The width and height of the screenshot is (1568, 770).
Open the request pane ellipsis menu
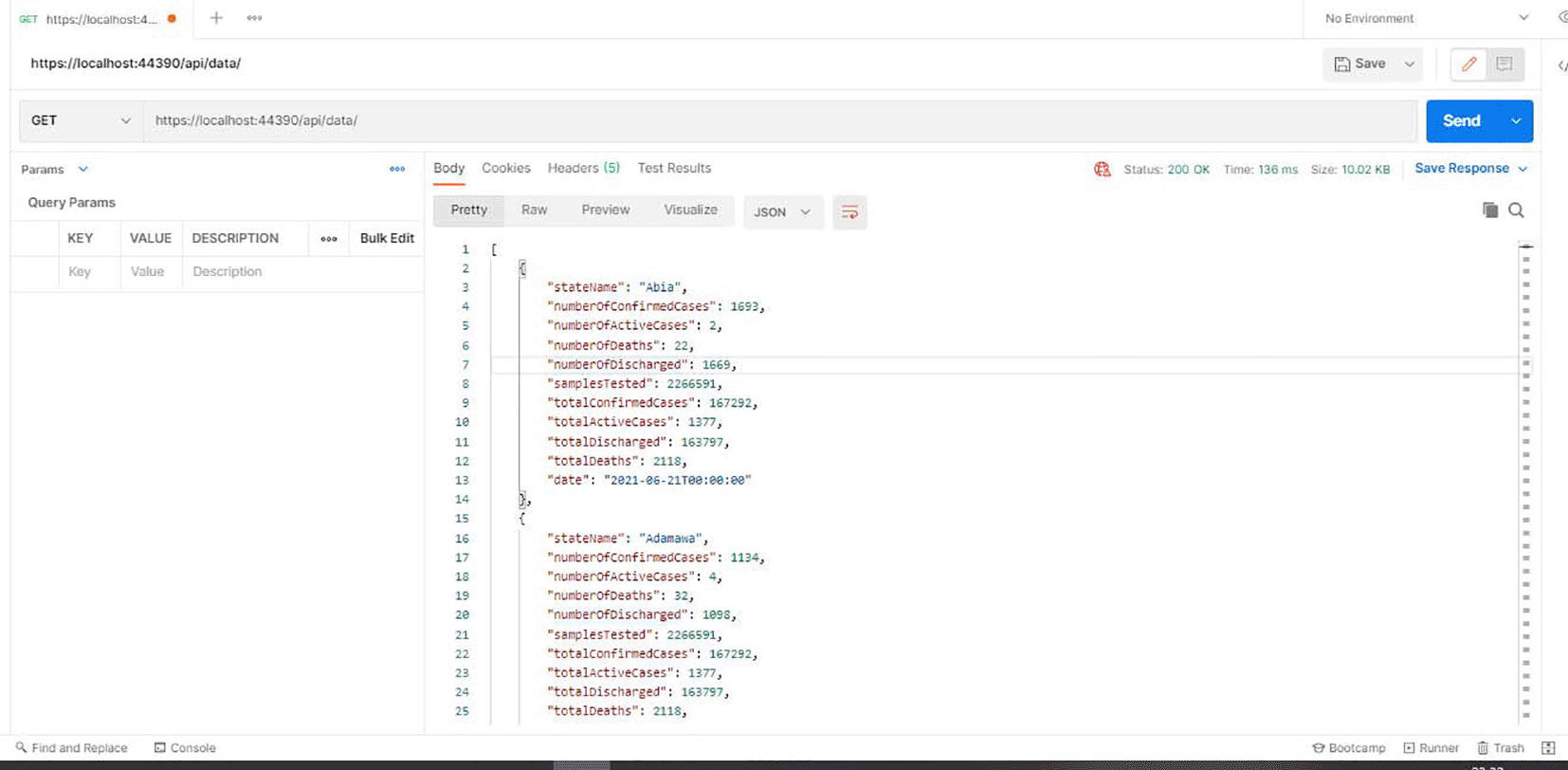(x=397, y=169)
